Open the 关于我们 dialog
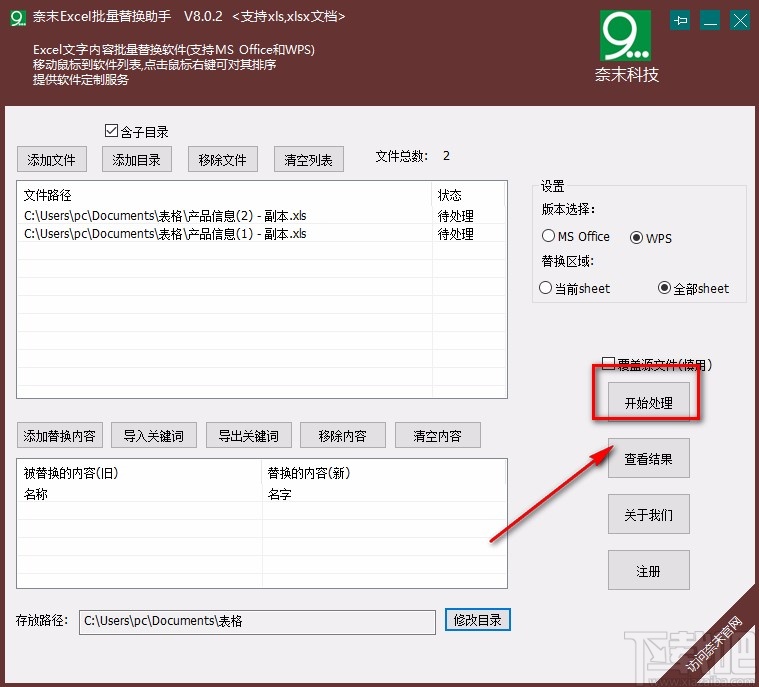The width and height of the screenshot is (759, 687). click(x=649, y=514)
